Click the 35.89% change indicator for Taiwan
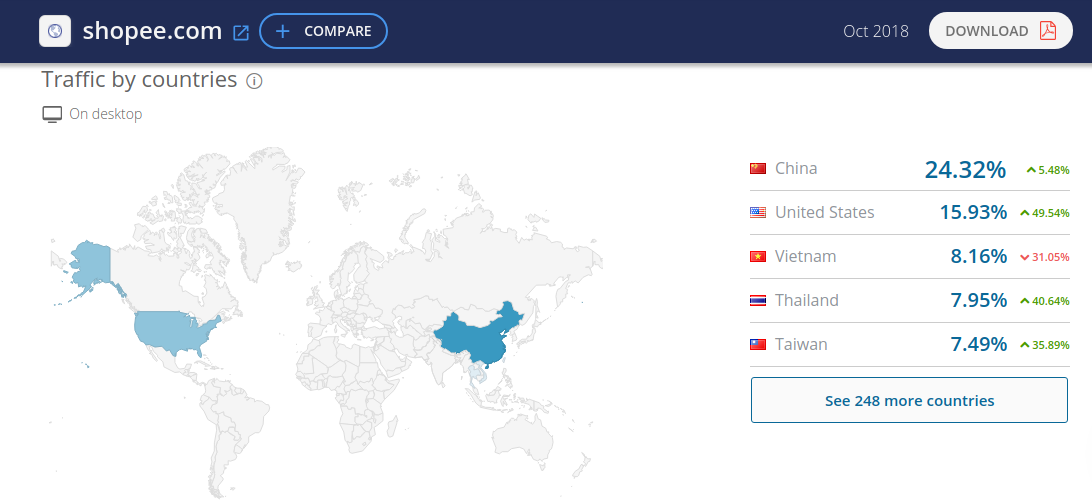 [x=1045, y=345]
